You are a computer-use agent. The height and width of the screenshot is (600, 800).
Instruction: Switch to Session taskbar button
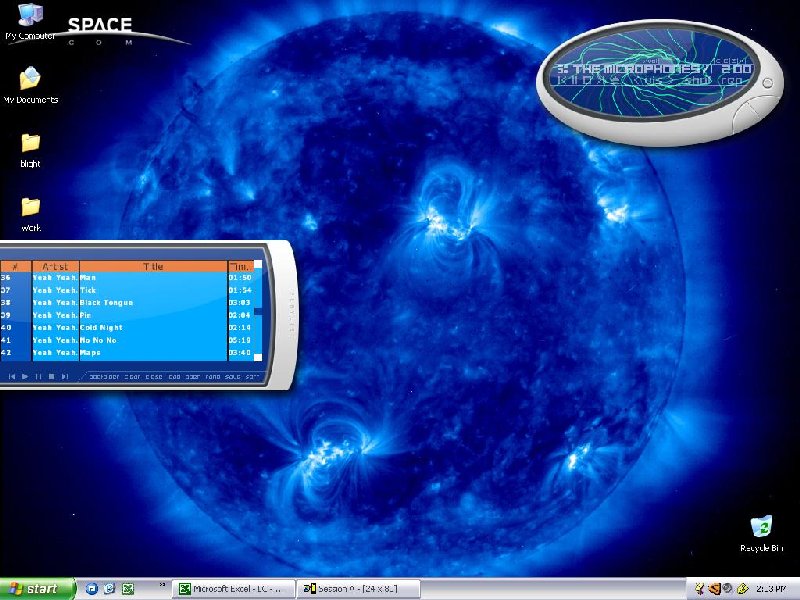click(x=359, y=589)
